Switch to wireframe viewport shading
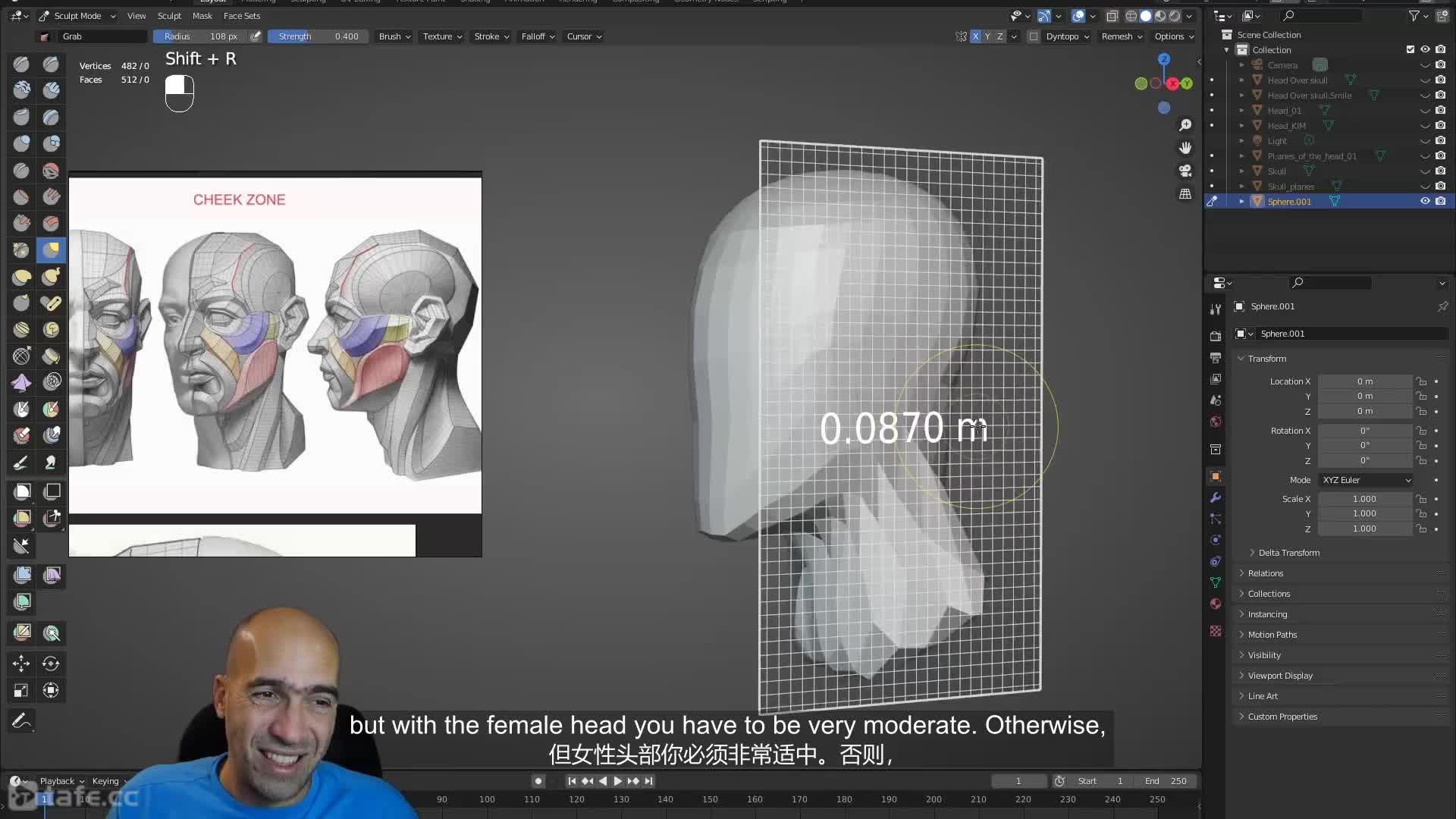Viewport: 1456px width, 819px height. [1131, 16]
